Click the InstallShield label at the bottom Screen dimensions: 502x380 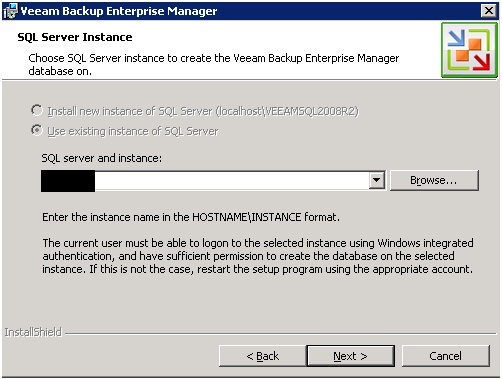(x=33, y=332)
